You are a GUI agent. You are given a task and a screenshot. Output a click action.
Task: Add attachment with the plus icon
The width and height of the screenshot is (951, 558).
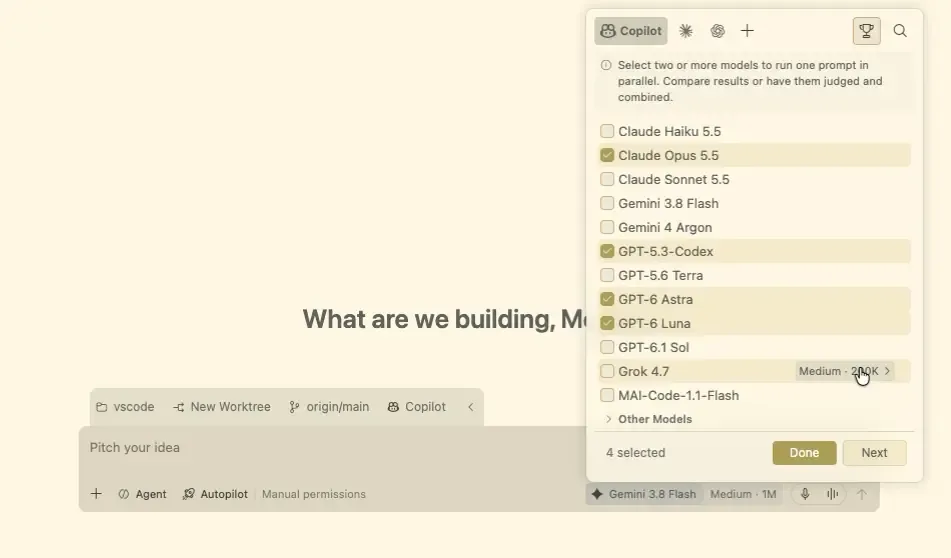click(x=96, y=494)
